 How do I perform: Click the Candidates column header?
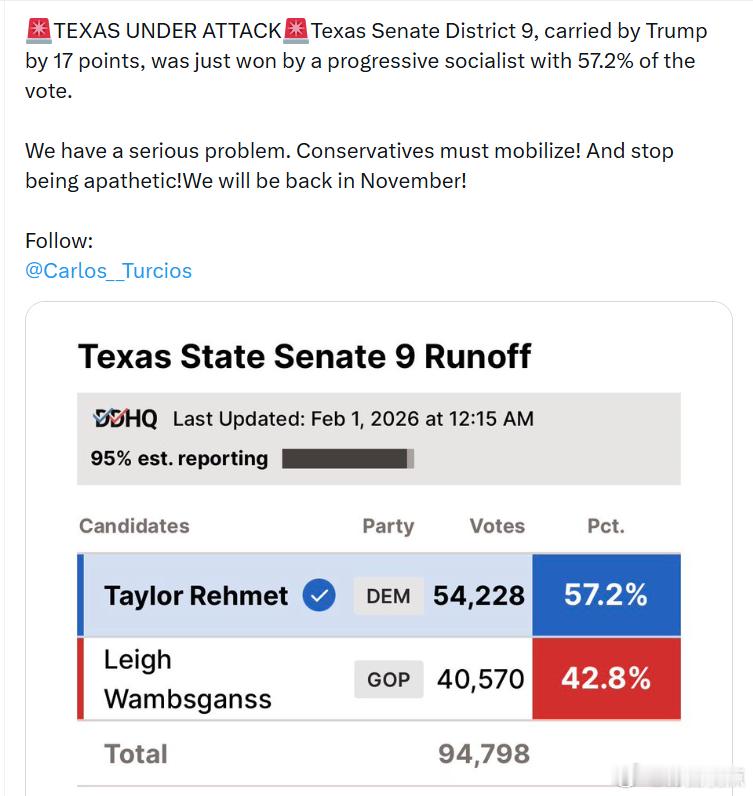[x=134, y=526]
